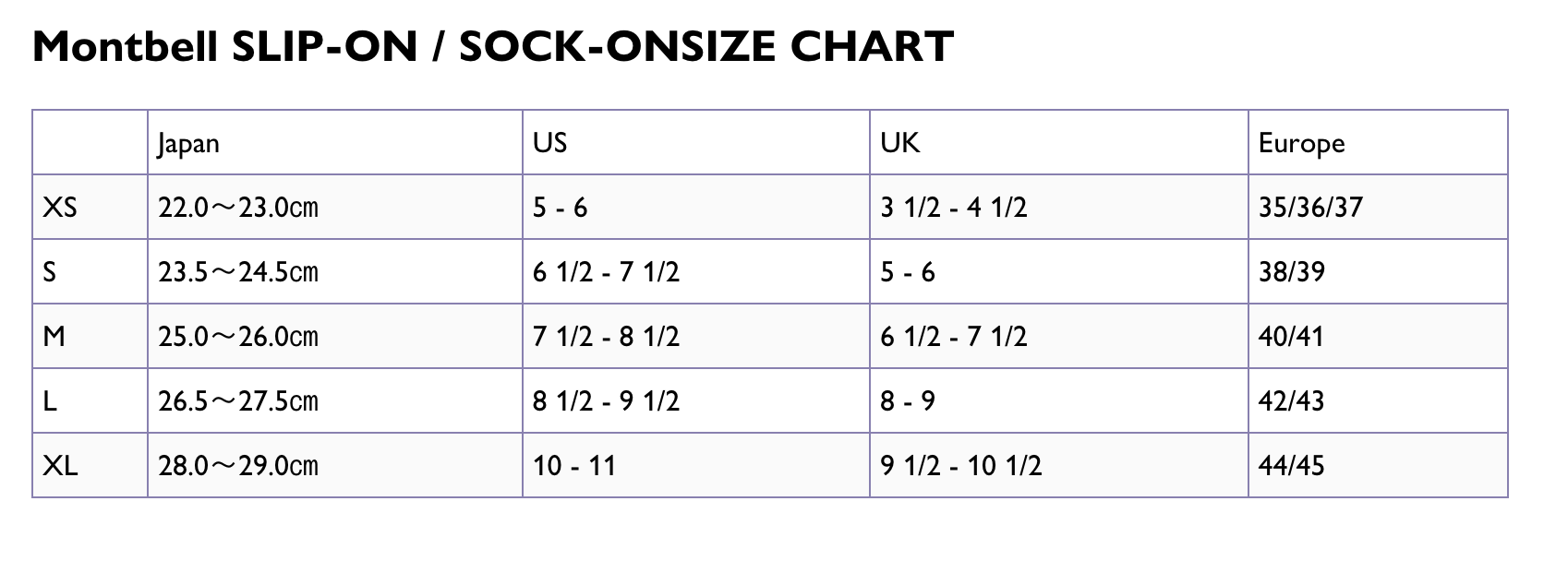
Task: Click the 22.0～23.0cm Japan cell
Action: coord(237,207)
